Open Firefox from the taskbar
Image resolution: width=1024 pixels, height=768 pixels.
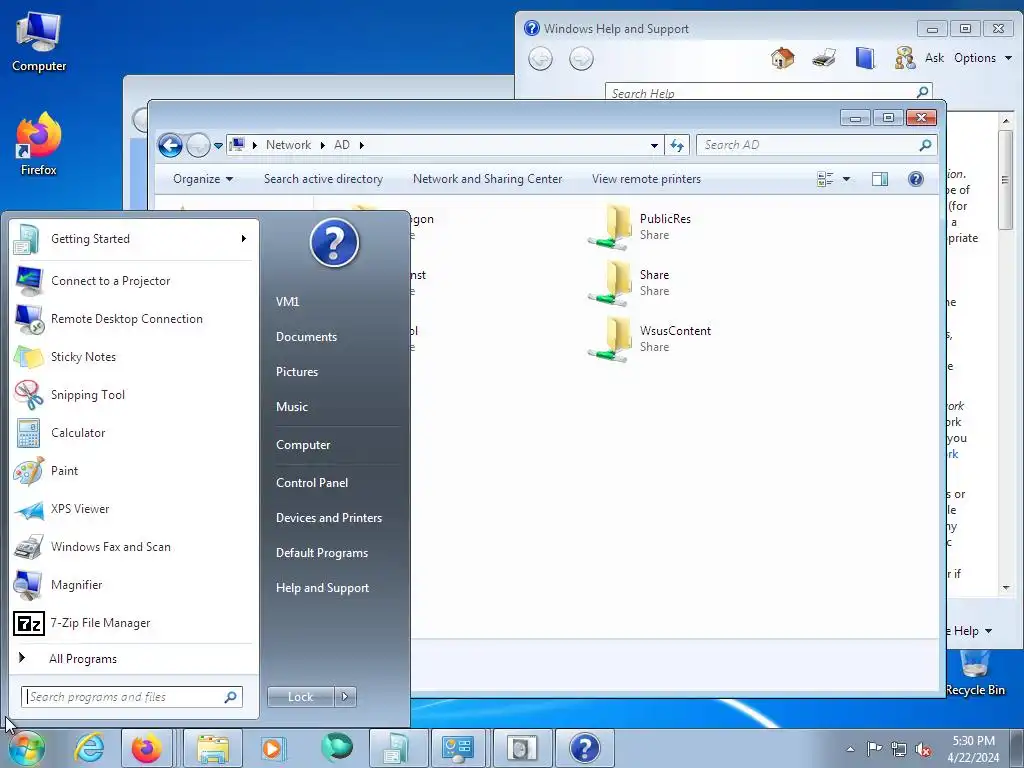point(146,748)
